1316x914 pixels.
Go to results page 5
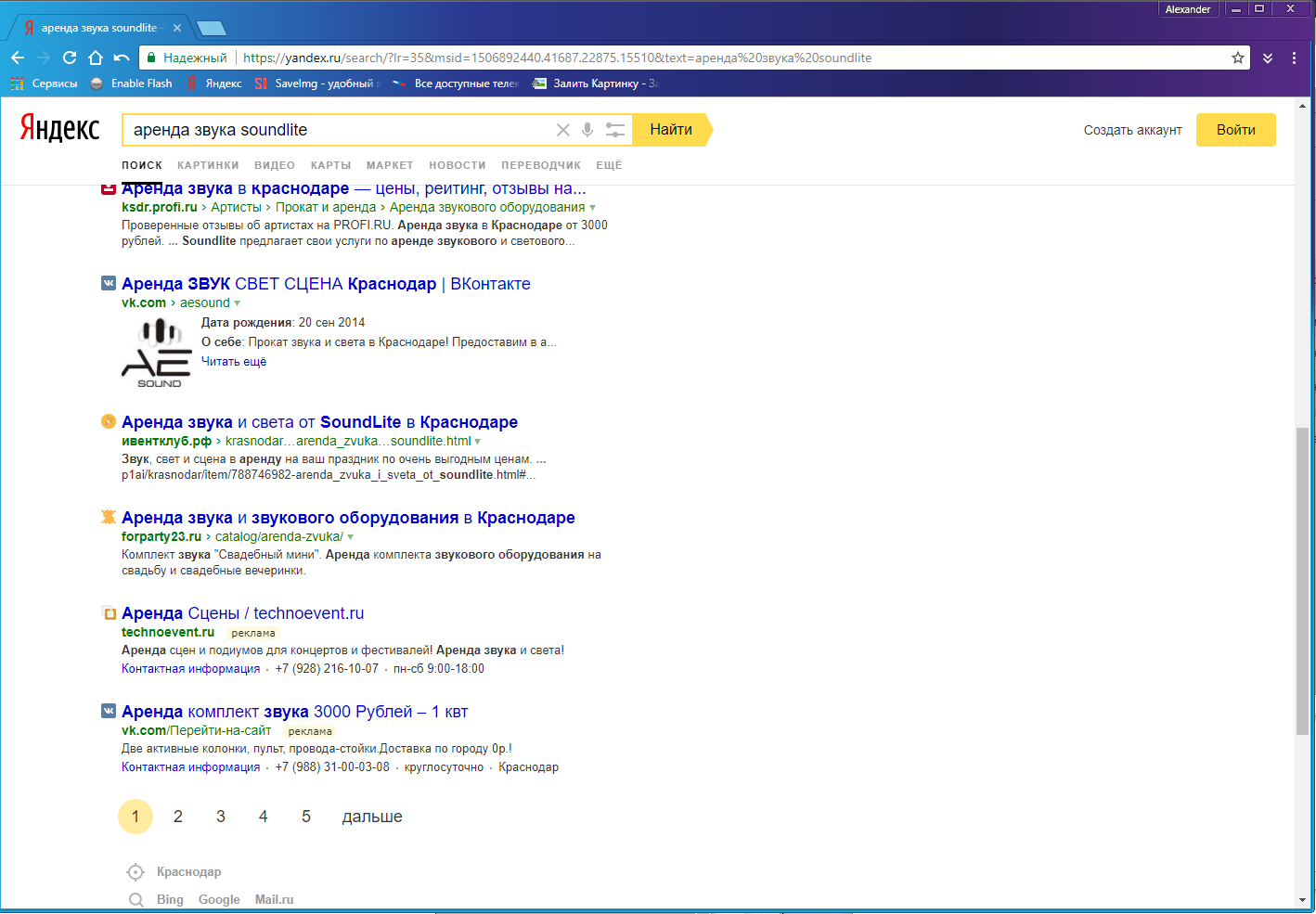pos(306,817)
